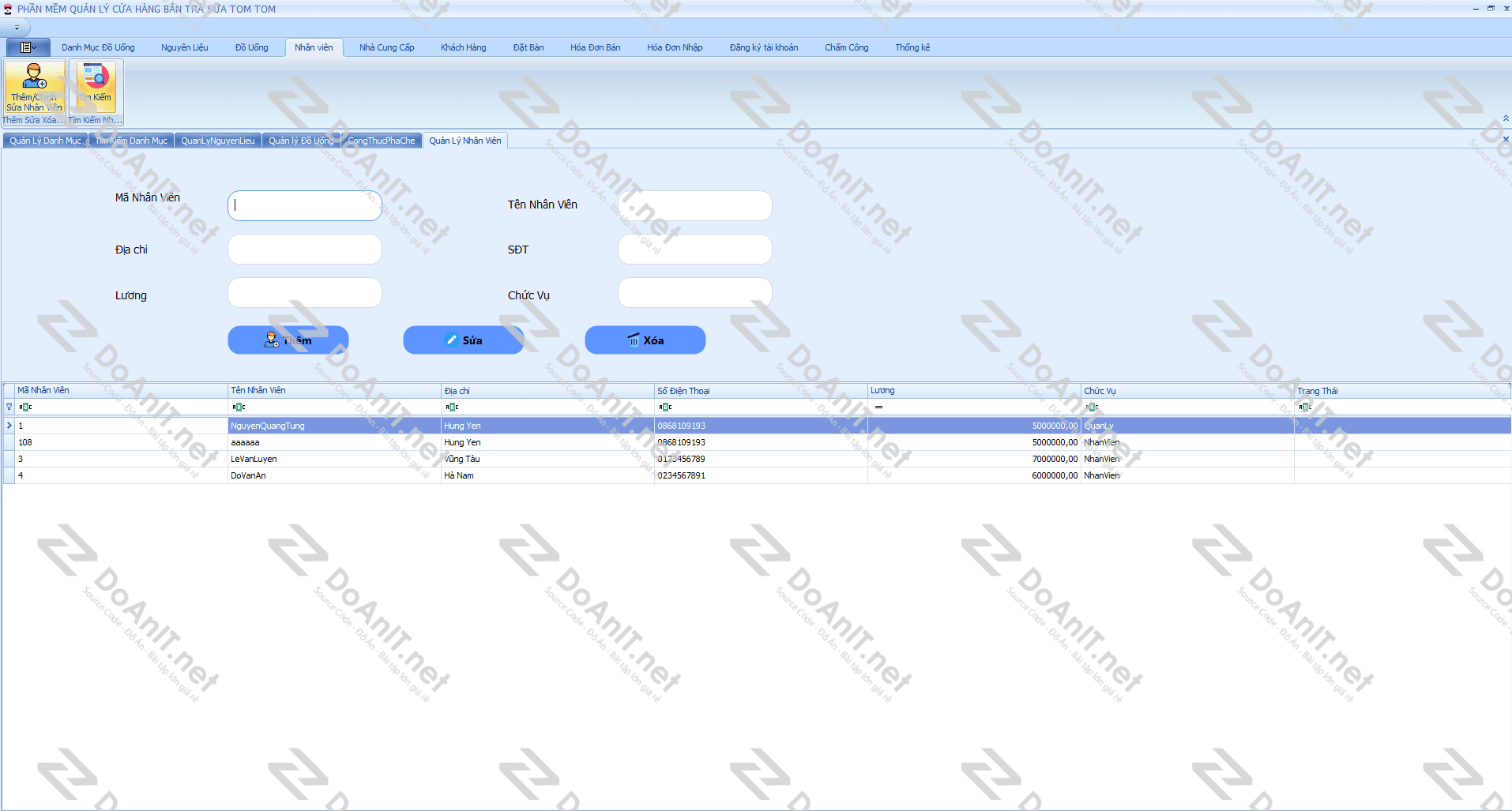Collapse the ribbon with the chevron
Image resolution: width=1512 pixels, height=811 pixels.
(x=1506, y=118)
